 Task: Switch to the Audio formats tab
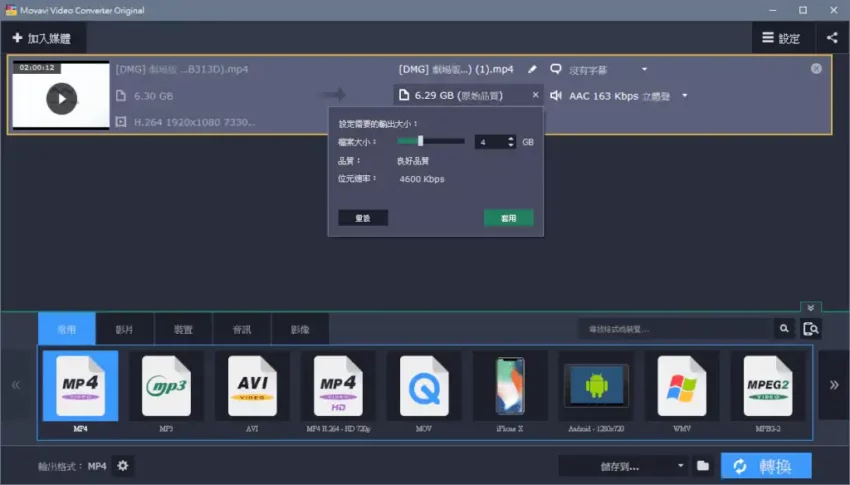pos(242,329)
